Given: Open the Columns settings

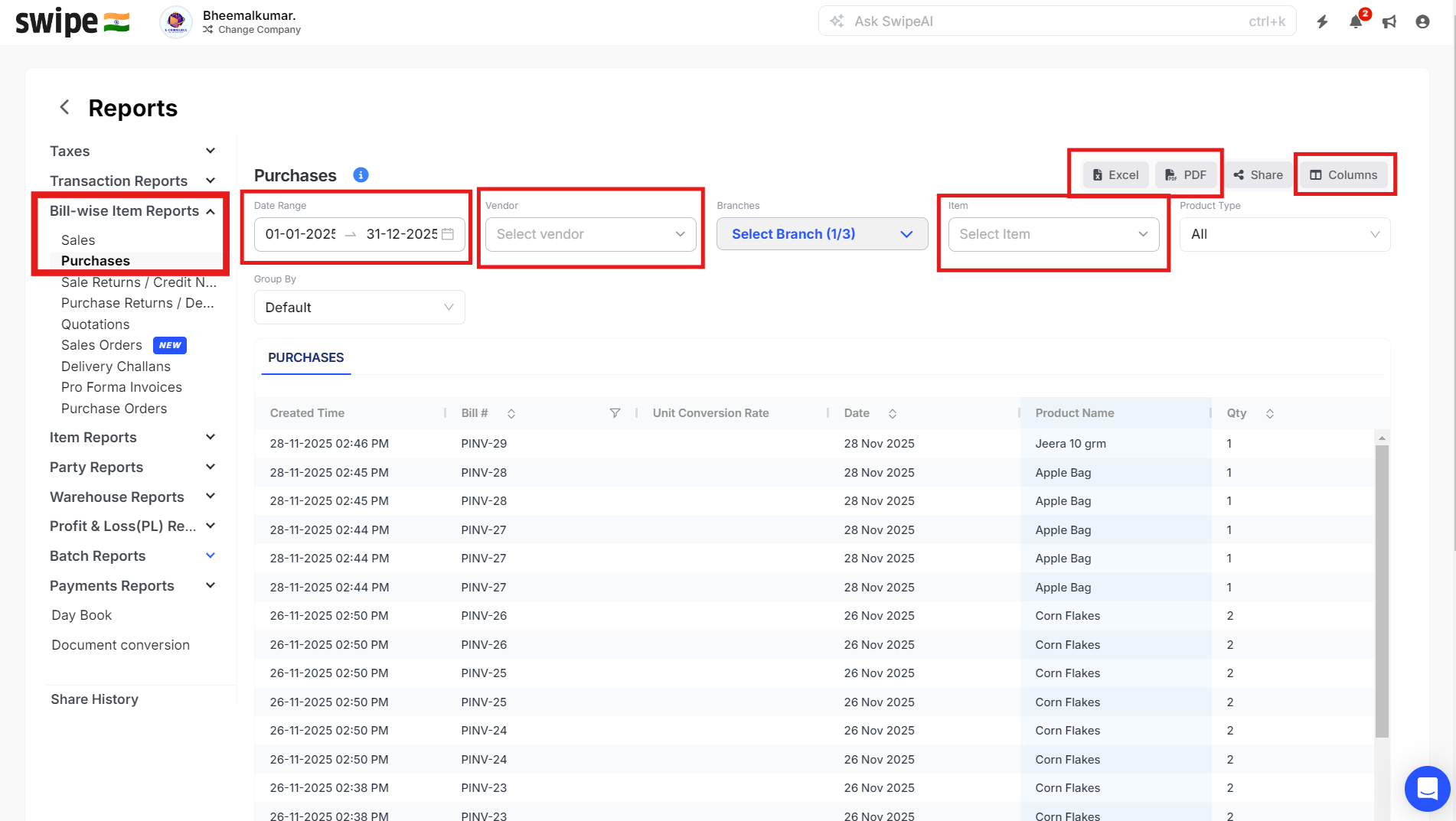Looking at the screenshot, I should [1343, 175].
